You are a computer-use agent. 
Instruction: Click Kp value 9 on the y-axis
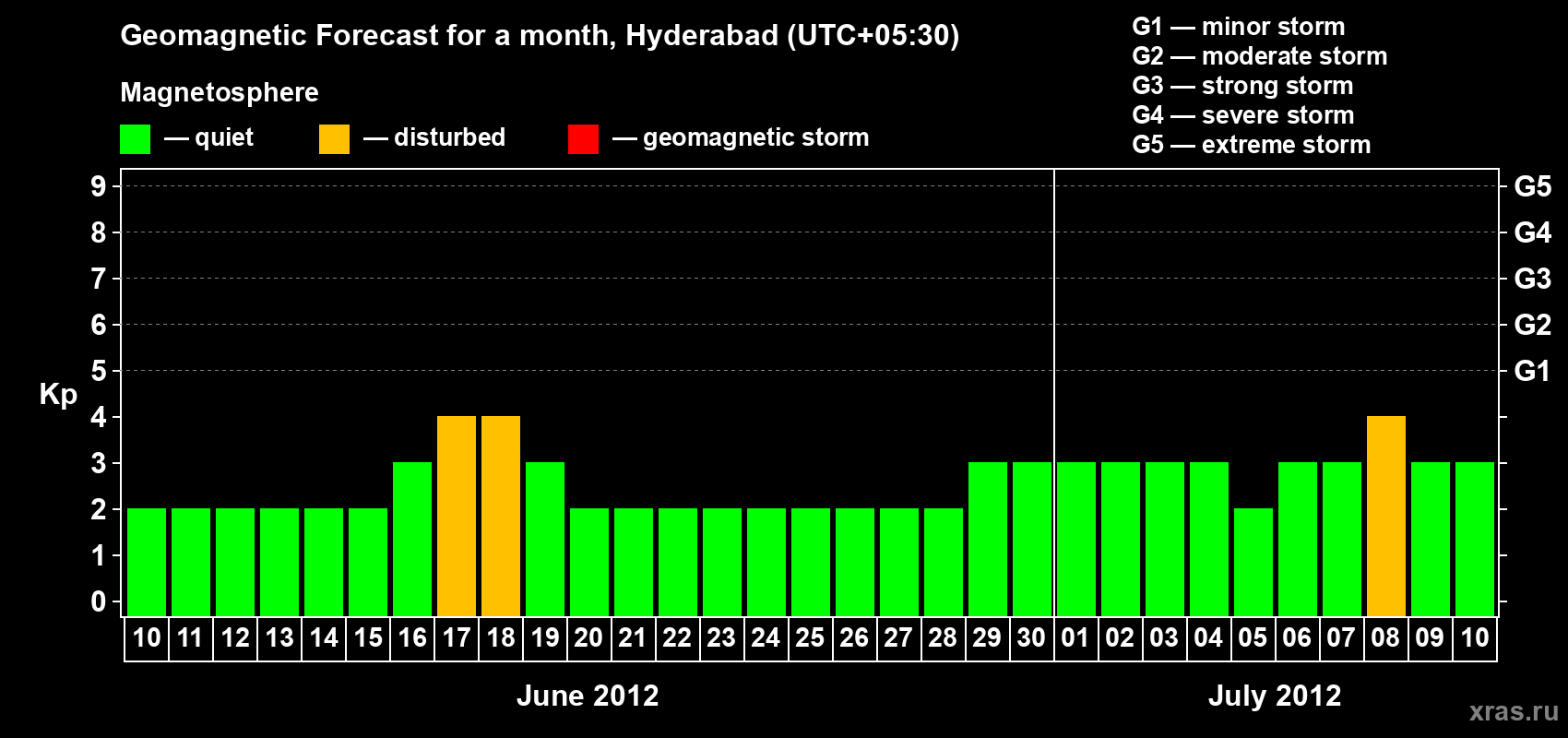pos(99,186)
